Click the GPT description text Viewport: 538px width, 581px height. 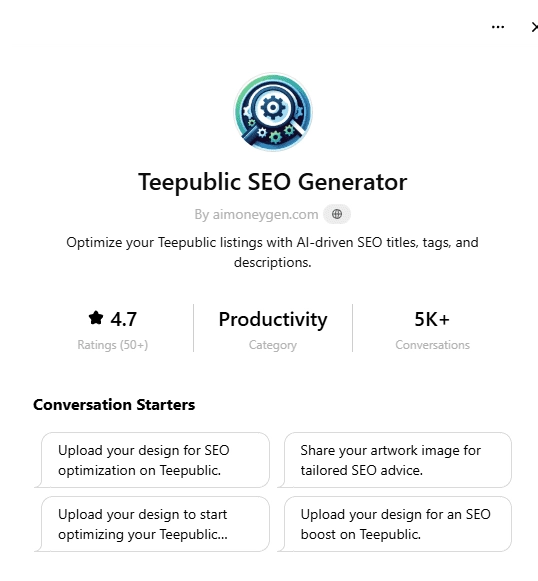[273, 252]
